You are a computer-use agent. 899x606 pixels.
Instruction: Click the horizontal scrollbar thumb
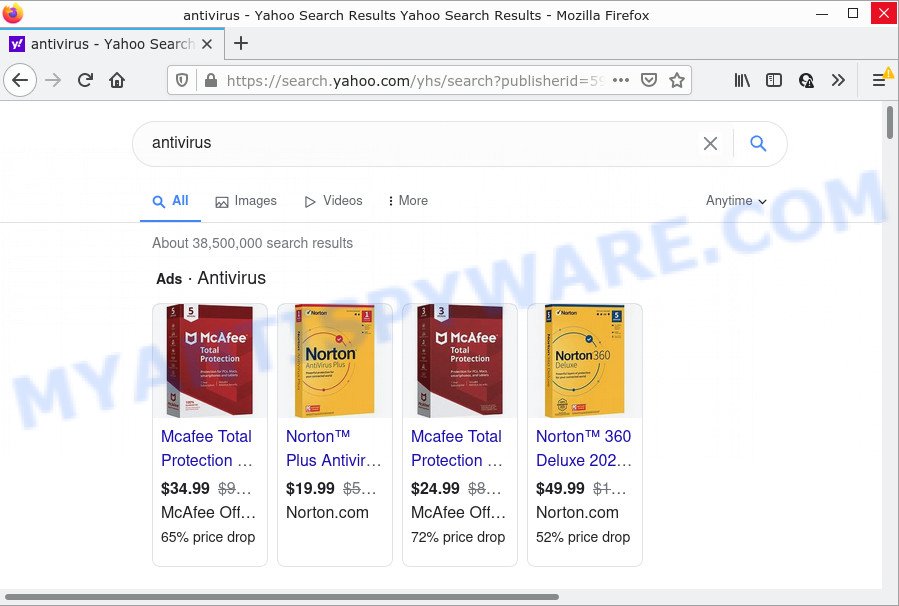(x=281, y=597)
